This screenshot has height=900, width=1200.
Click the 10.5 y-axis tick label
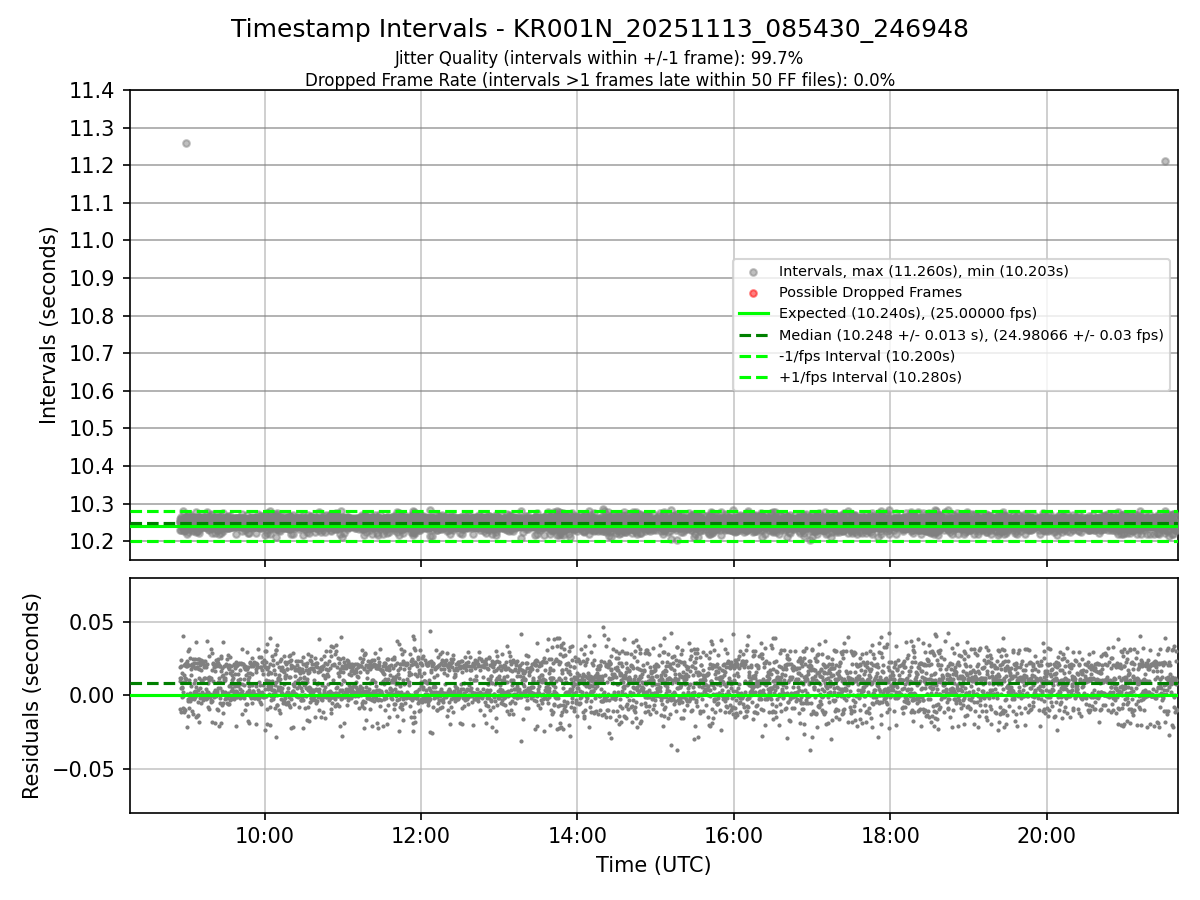click(x=94, y=429)
